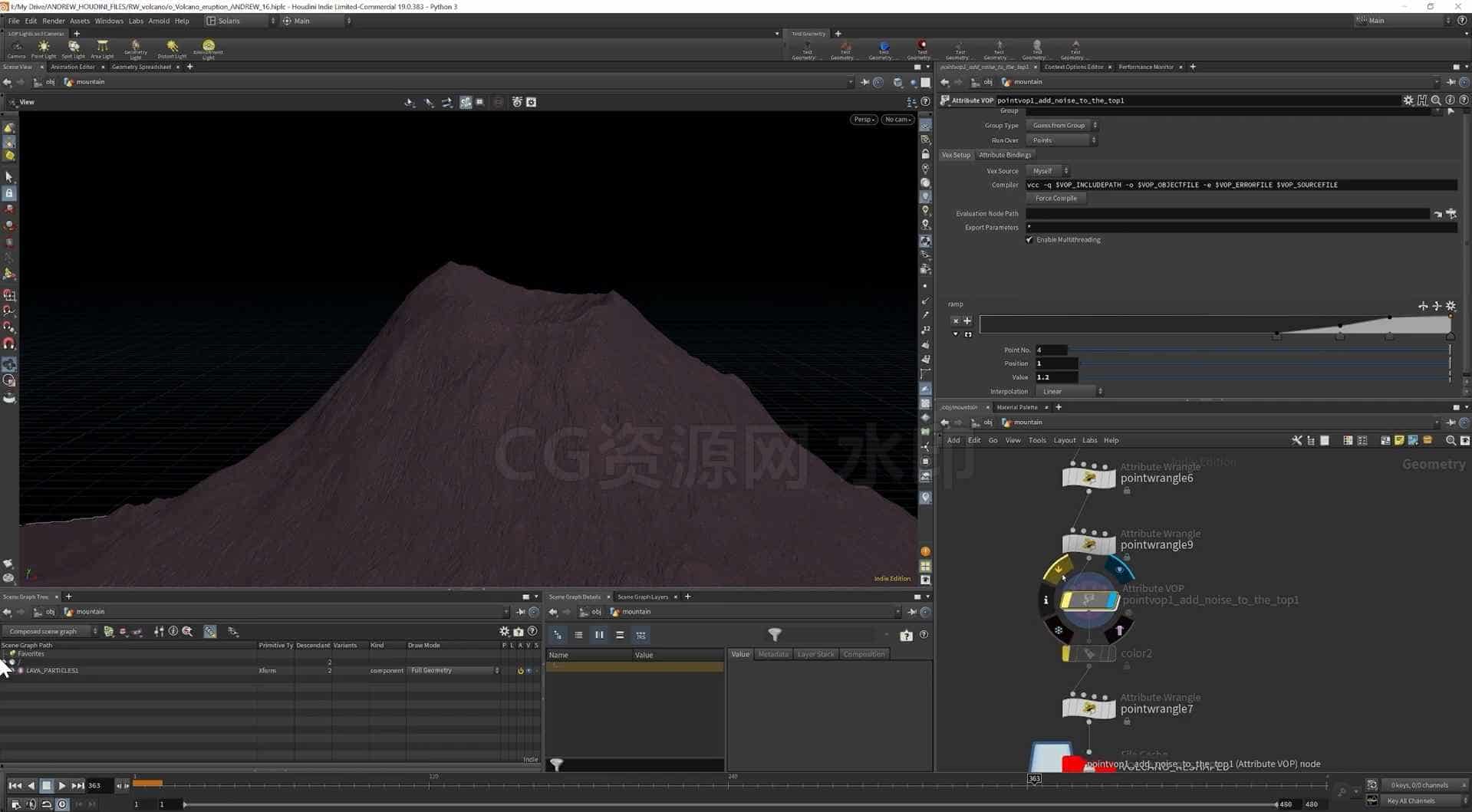Toggle Enable Multithreading checkbox
This screenshot has height=812, width=1472.
(1029, 240)
